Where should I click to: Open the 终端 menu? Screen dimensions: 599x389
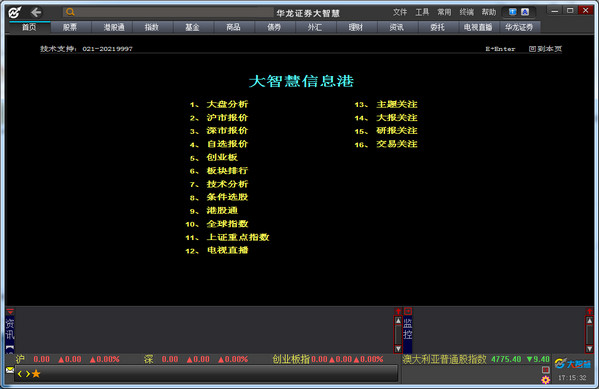[x=466, y=12]
